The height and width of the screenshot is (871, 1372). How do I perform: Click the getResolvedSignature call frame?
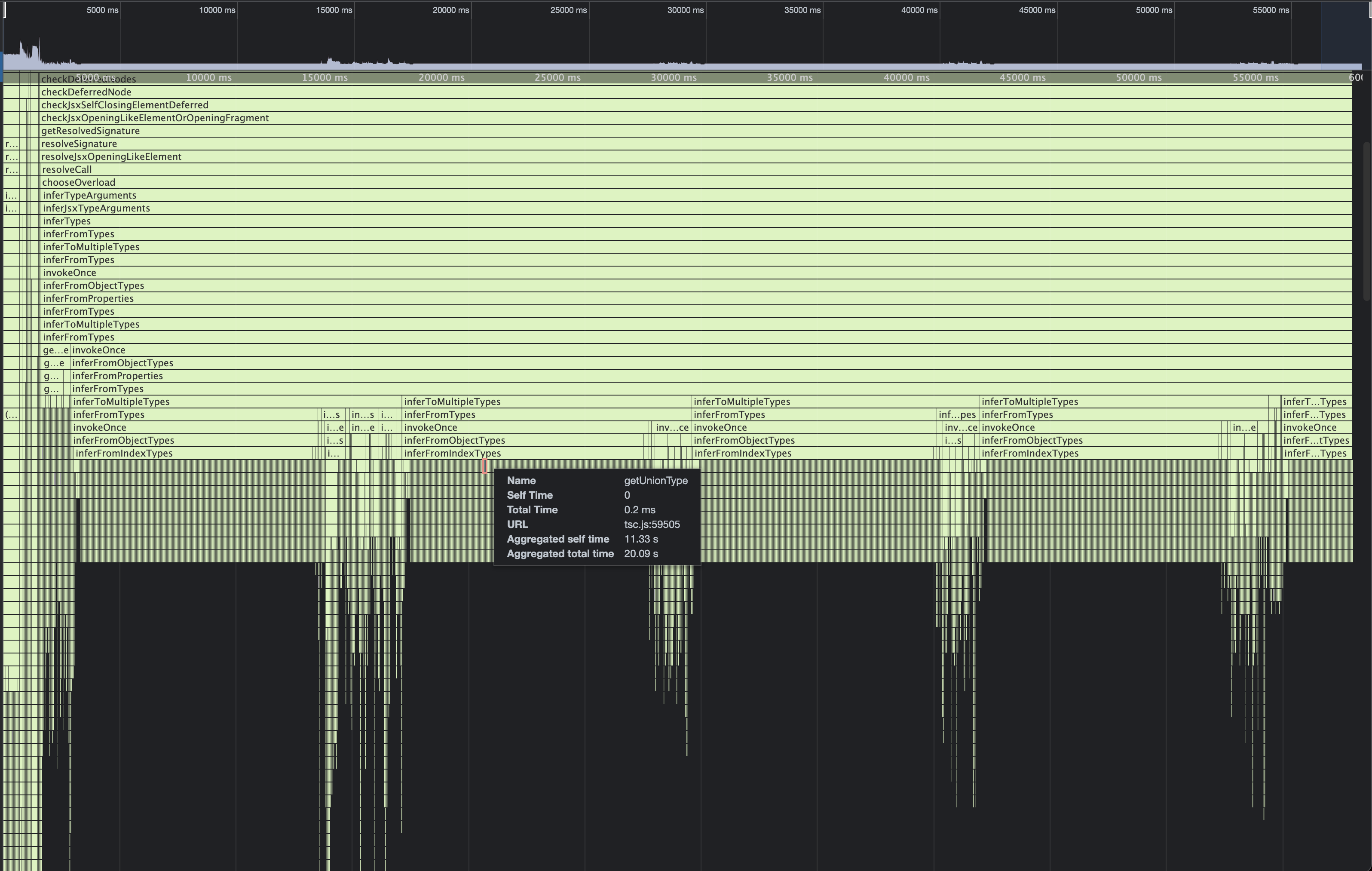click(x=90, y=131)
